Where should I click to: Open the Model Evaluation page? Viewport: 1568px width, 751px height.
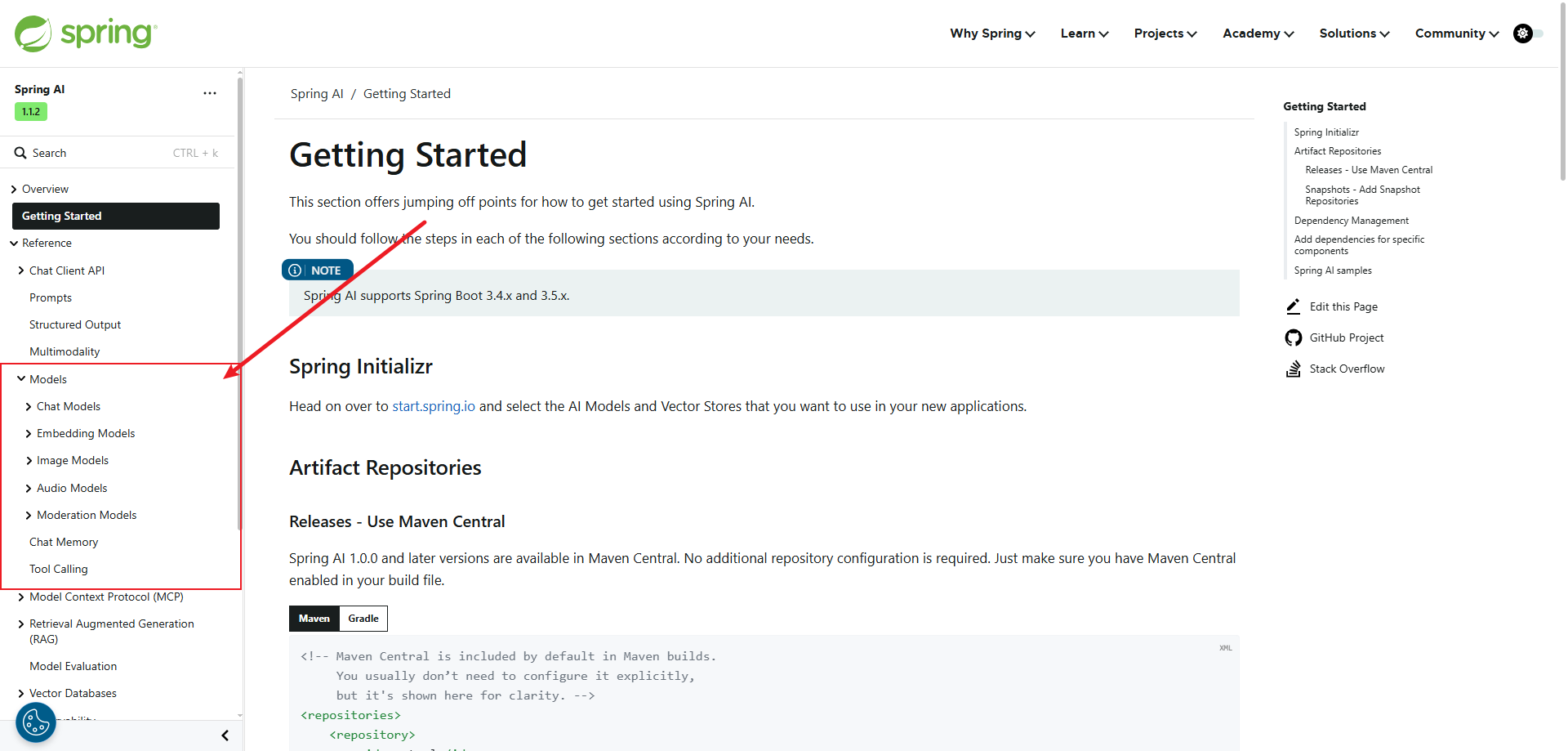[73, 666]
